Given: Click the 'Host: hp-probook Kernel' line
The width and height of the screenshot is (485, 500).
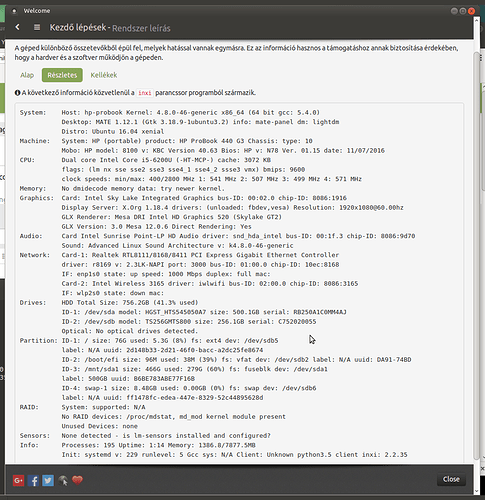Looking at the screenshot, I should pos(190,112).
